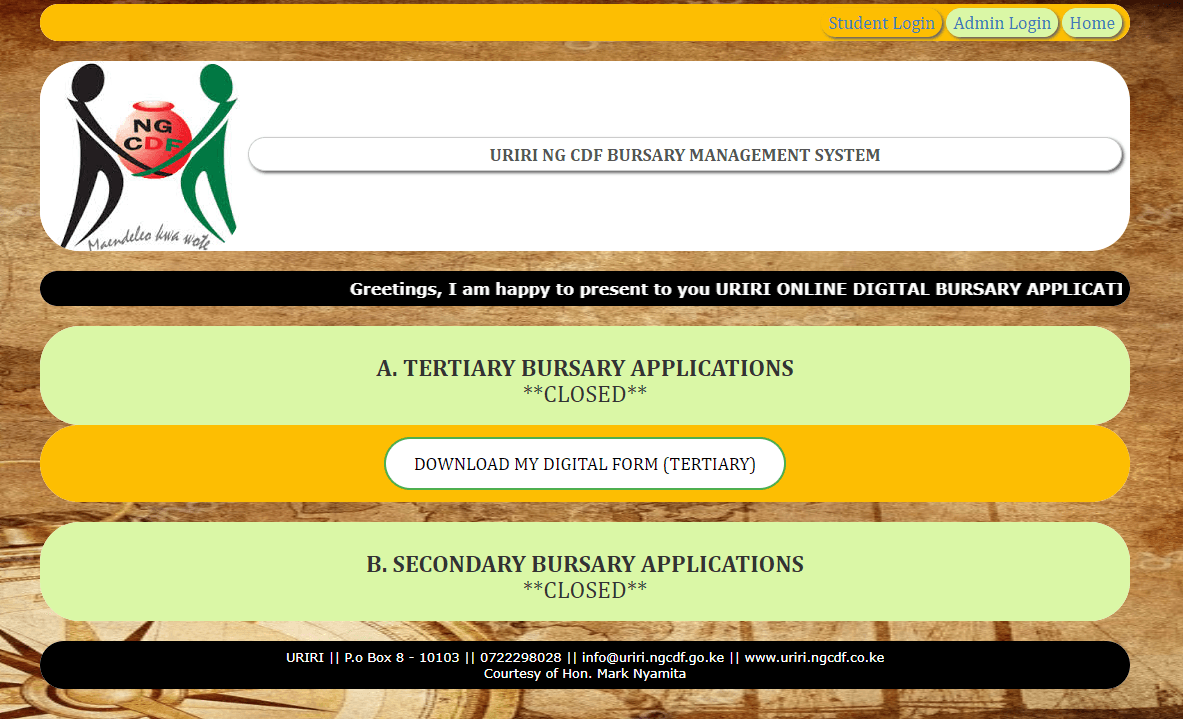Click the CLOSED status under Tertiary applications

(x=584, y=394)
